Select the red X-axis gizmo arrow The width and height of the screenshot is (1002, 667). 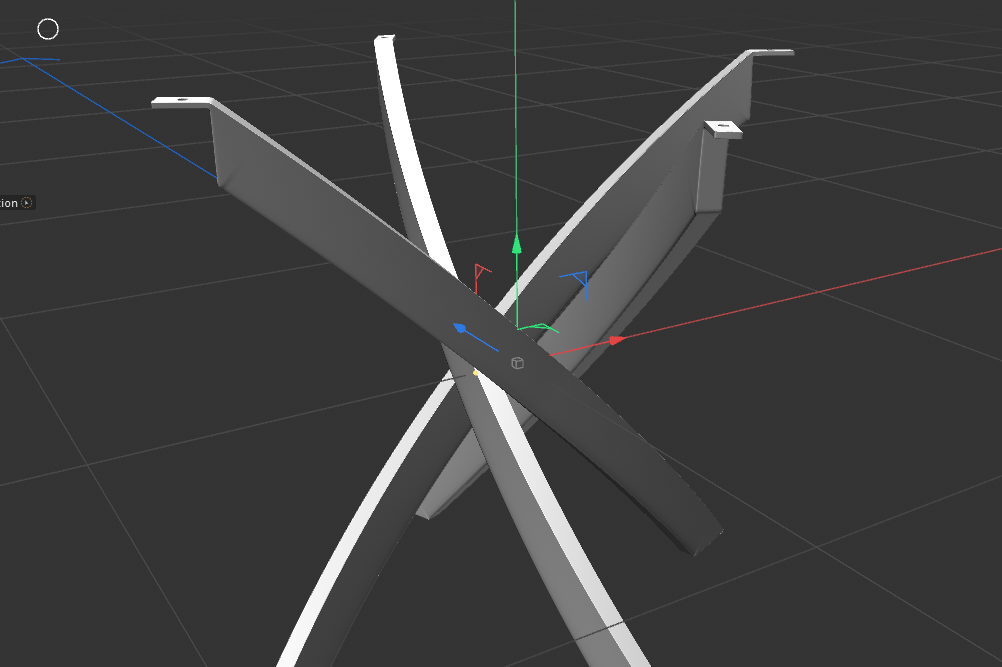[x=616, y=340]
